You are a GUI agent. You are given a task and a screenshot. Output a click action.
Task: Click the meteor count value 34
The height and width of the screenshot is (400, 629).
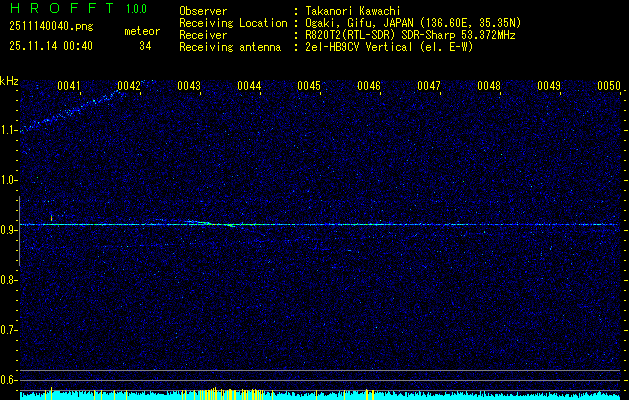tap(145, 46)
